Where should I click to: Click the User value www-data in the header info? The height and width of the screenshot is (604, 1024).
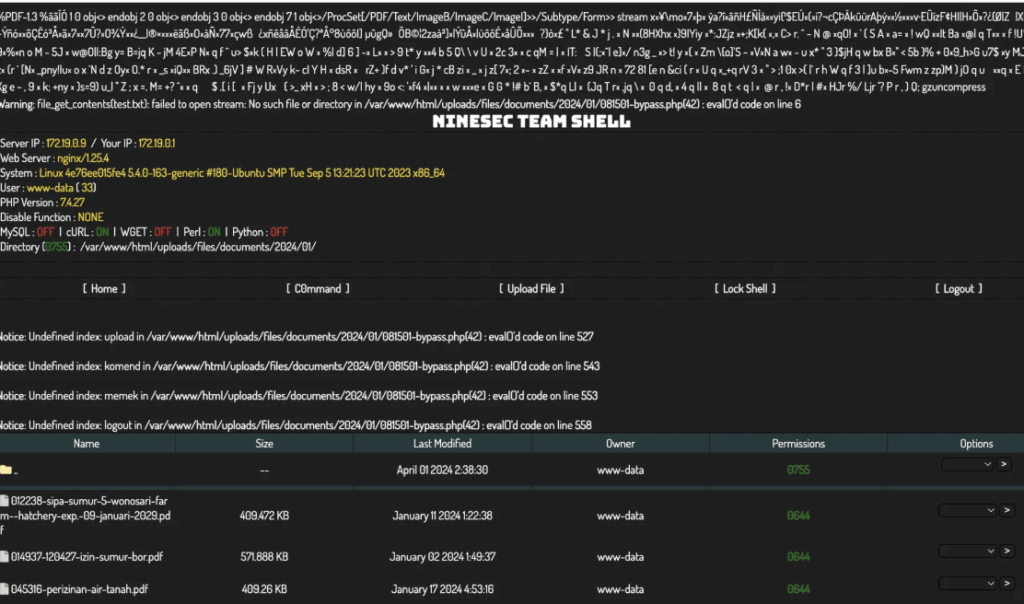point(50,188)
